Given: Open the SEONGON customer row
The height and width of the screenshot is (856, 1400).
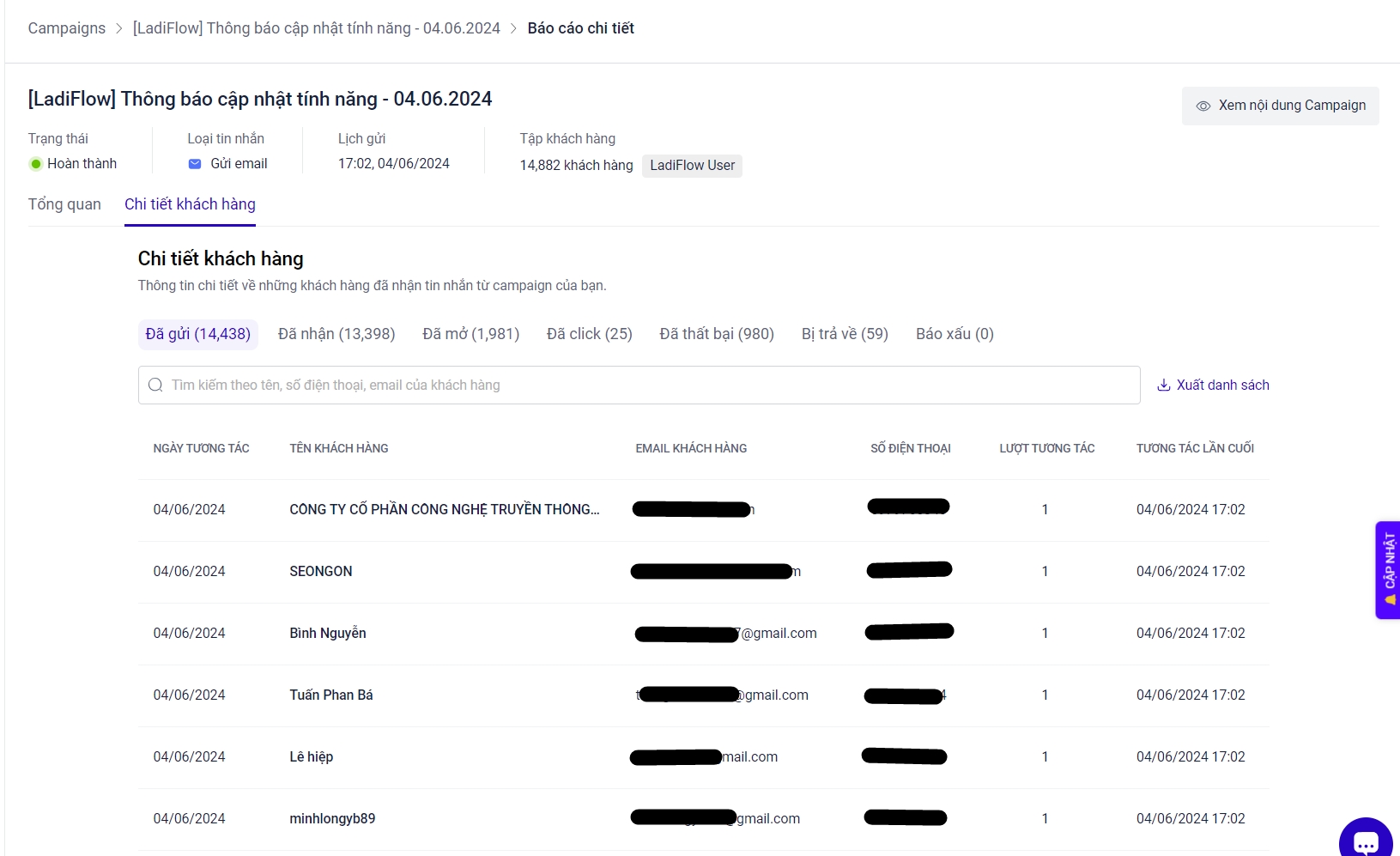Looking at the screenshot, I should tap(320, 571).
